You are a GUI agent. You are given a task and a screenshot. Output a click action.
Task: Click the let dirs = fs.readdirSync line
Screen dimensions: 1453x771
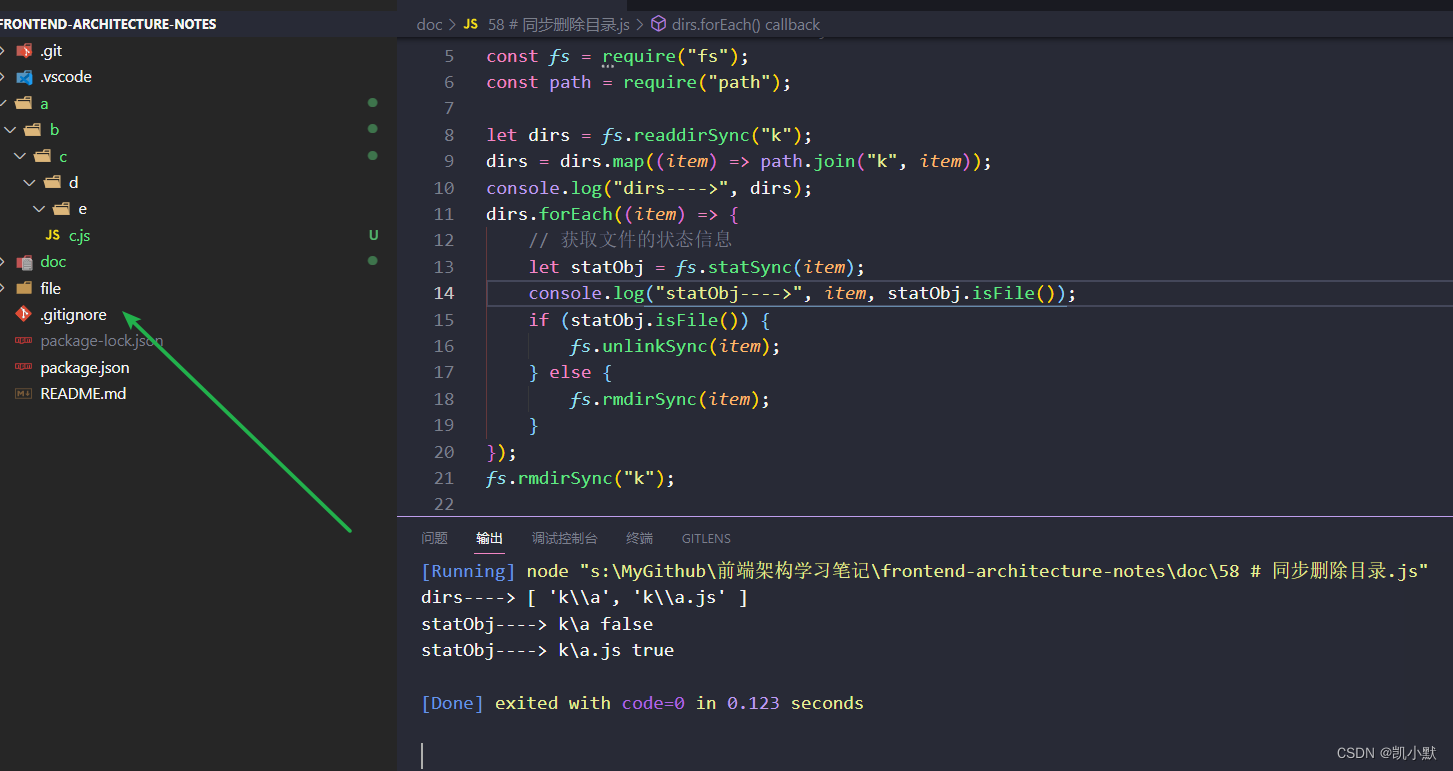(x=649, y=135)
